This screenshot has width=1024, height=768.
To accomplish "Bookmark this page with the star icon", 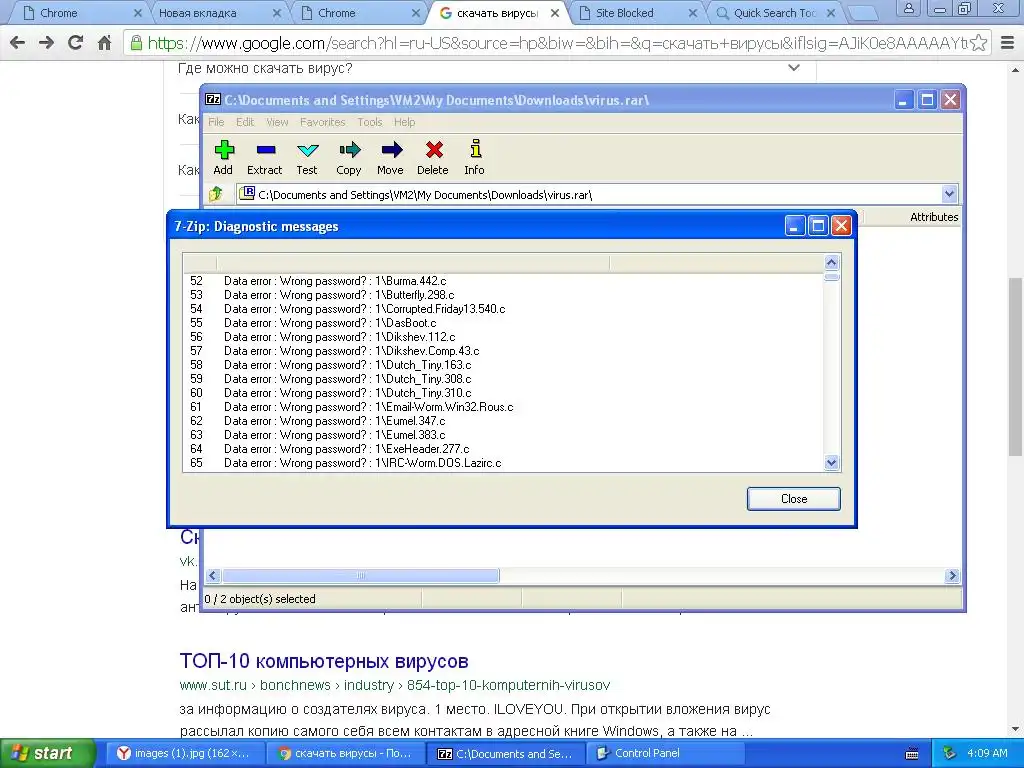I will [x=978, y=43].
